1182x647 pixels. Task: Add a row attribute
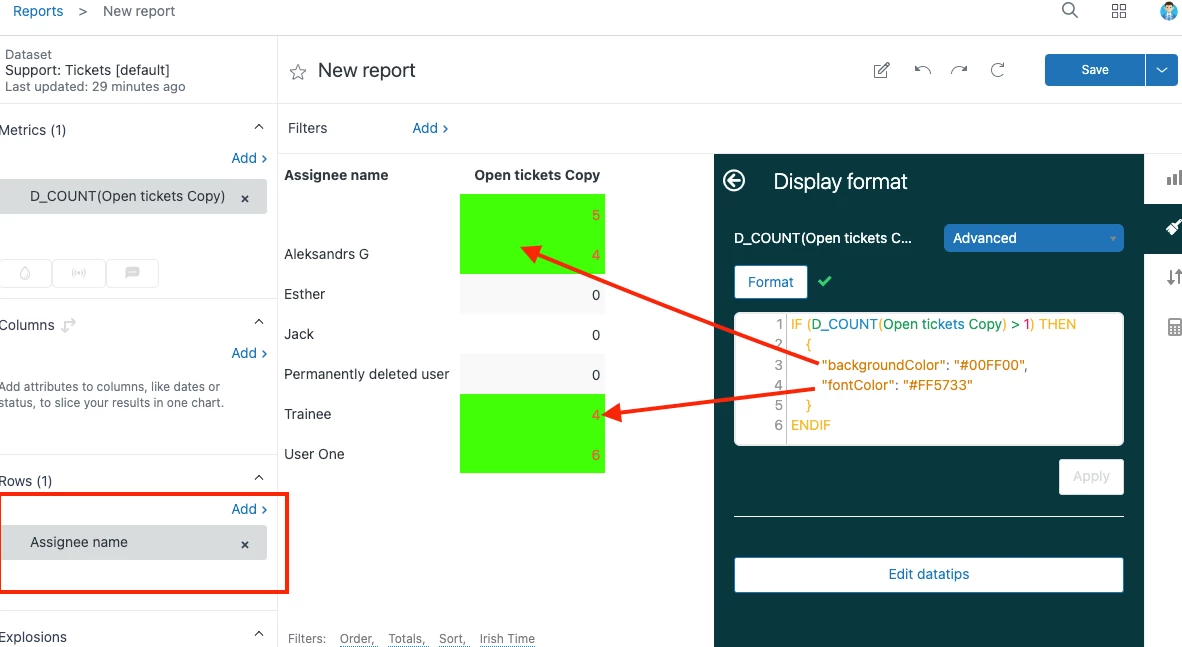249,509
